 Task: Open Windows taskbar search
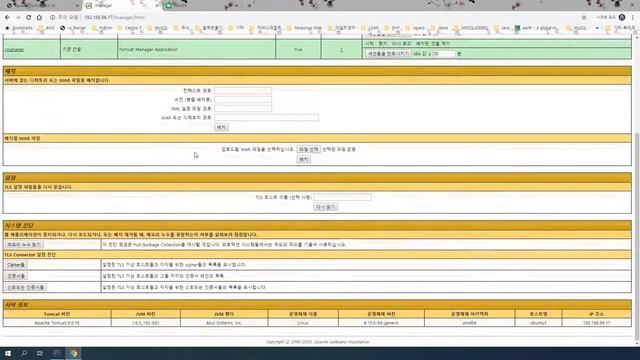pos(24,353)
